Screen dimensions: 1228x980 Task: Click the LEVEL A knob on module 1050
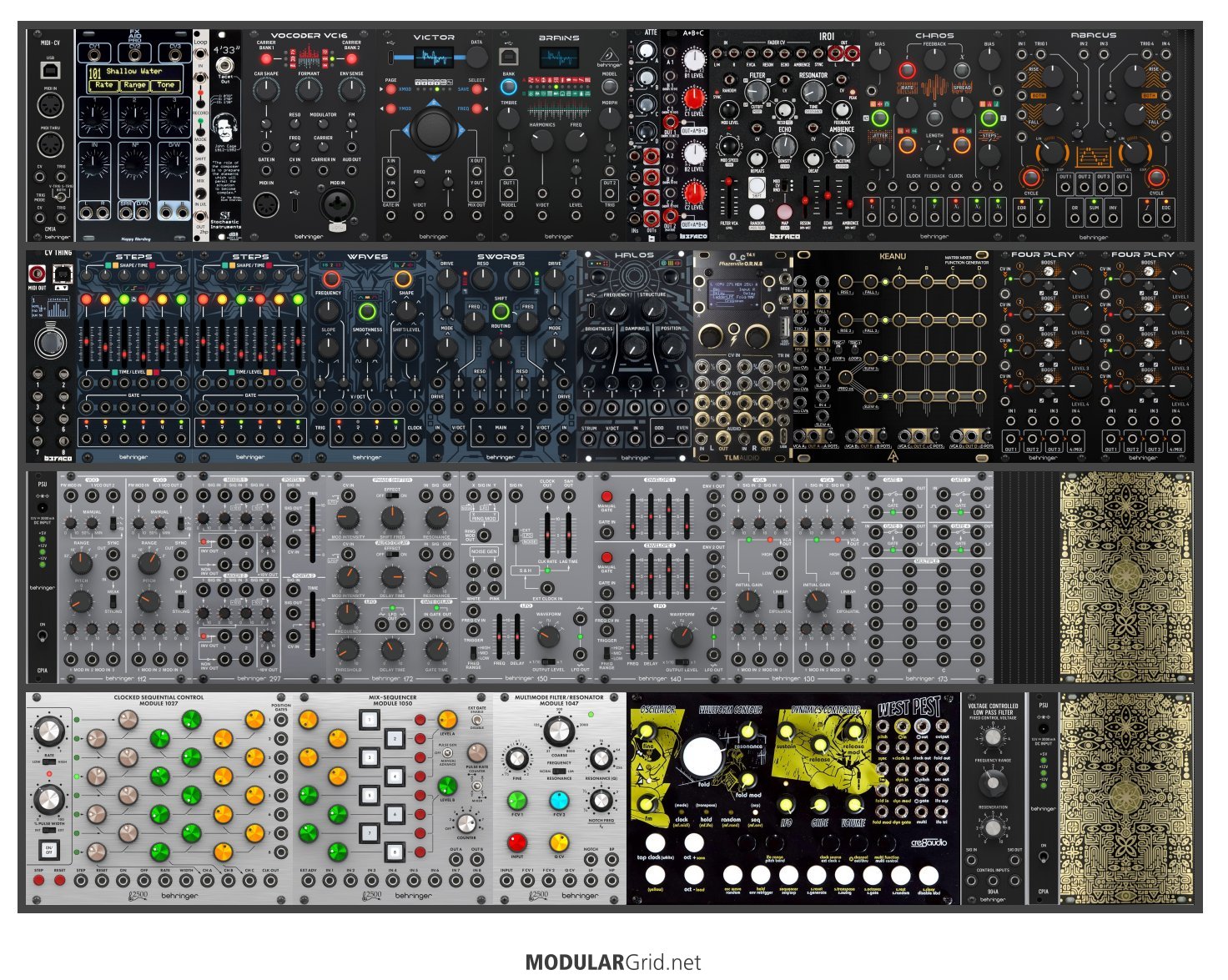pos(447,719)
